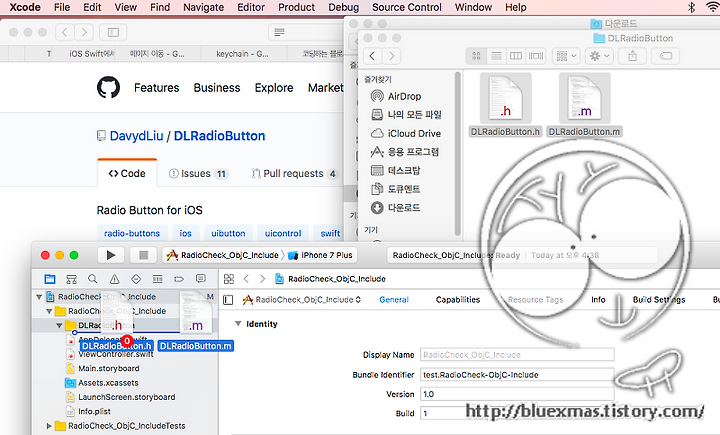Select Finder cover flow view mode
Viewport: 720px width, 435px height.
tap(536, 56)
